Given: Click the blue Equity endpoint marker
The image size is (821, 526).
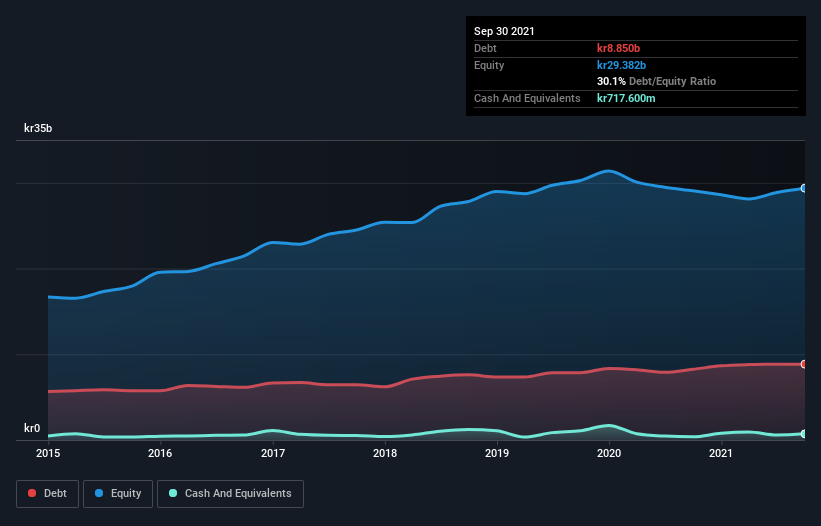Looking at the screenshot, I should tap(804, 188).
